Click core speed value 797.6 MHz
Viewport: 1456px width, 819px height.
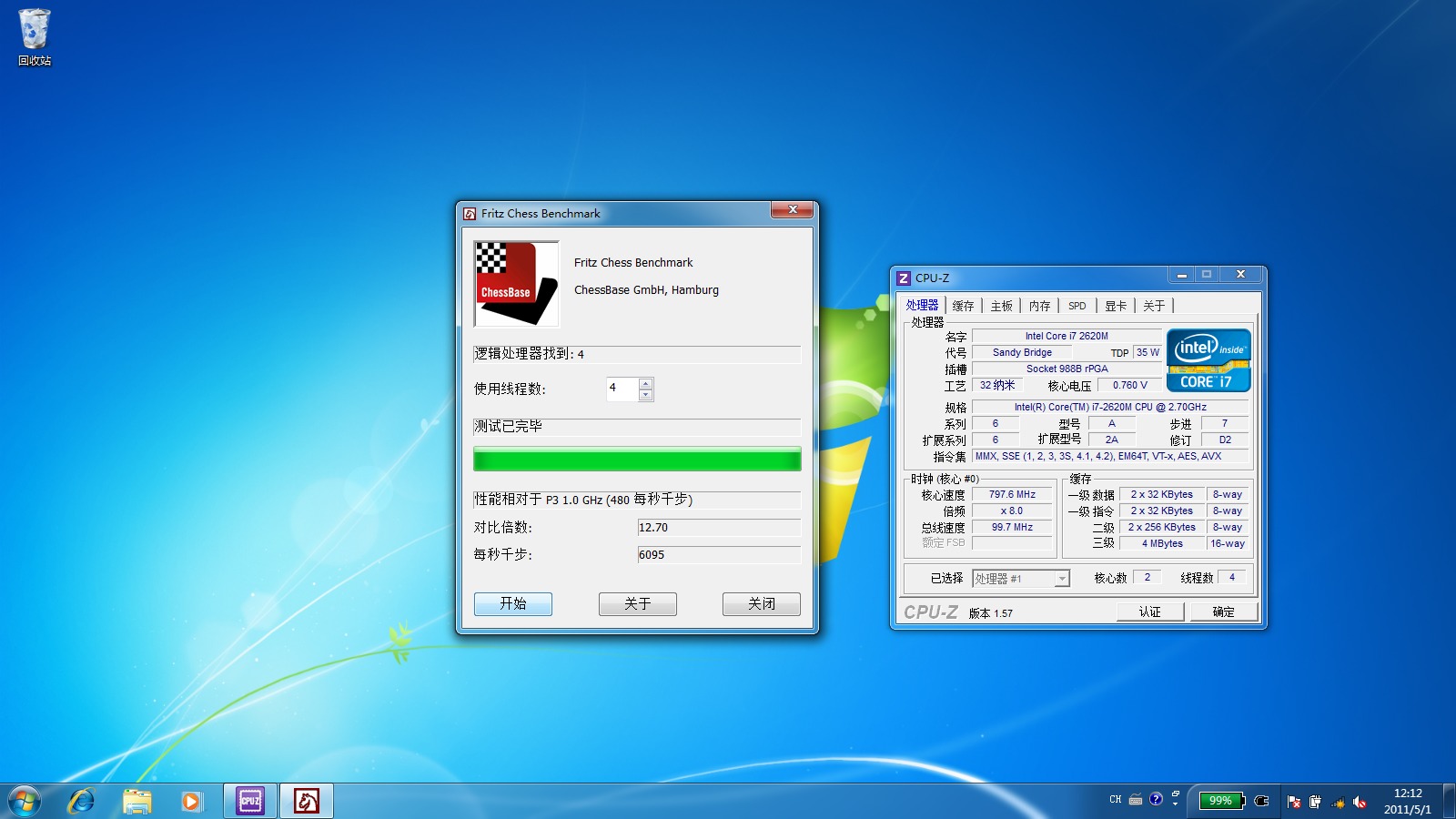click(1012, 495)
